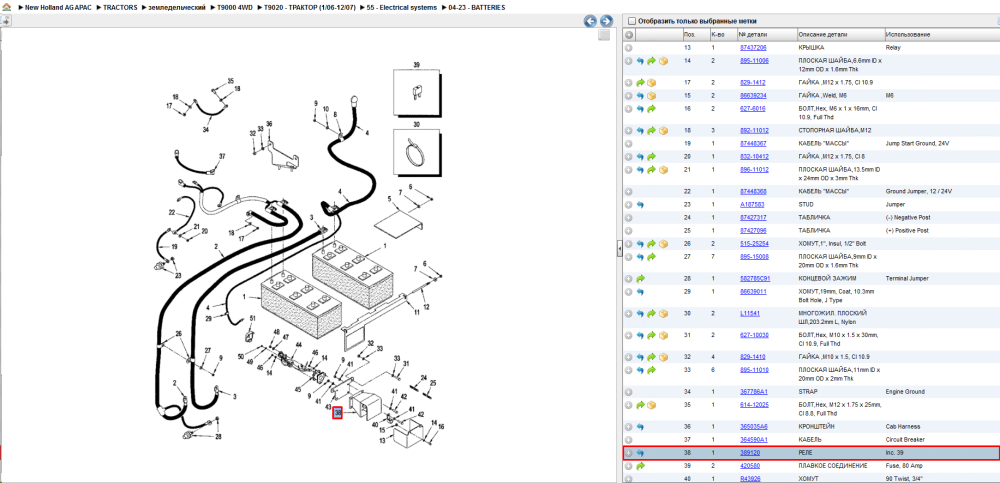1000x483 pixels.
Task: Open part number link B43928
Action: coord(750,479)
